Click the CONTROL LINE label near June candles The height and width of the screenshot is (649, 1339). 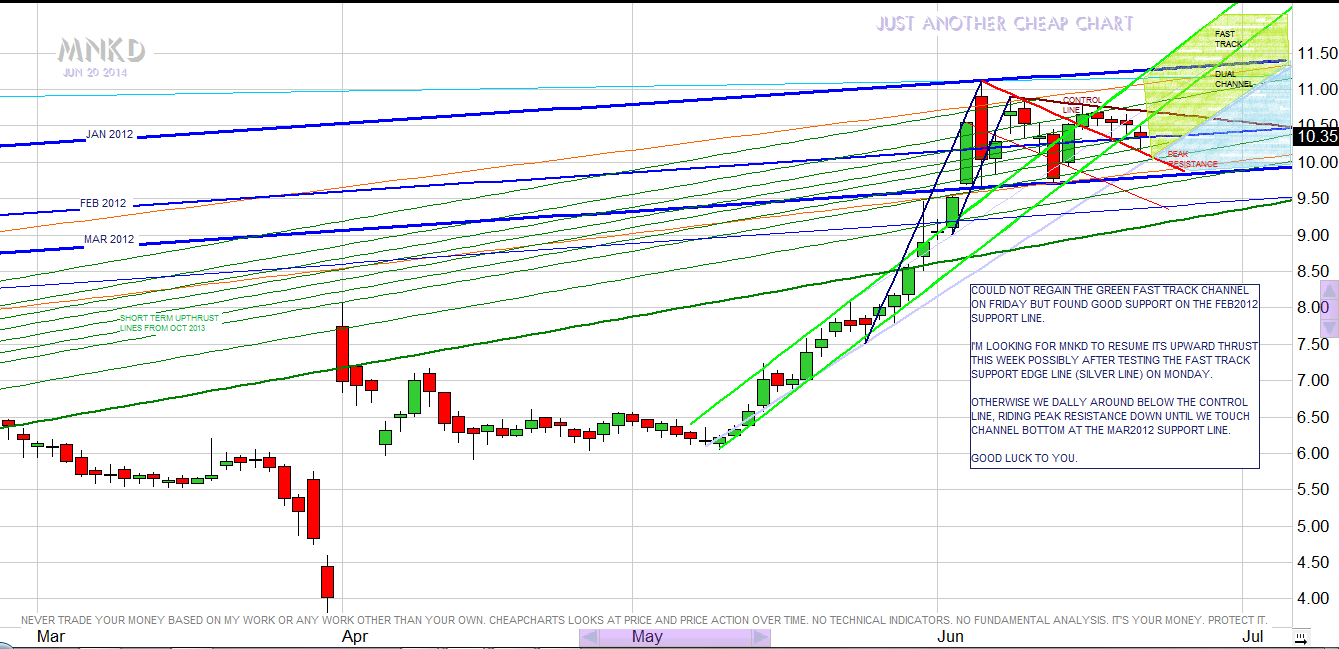pos(1081,104)
